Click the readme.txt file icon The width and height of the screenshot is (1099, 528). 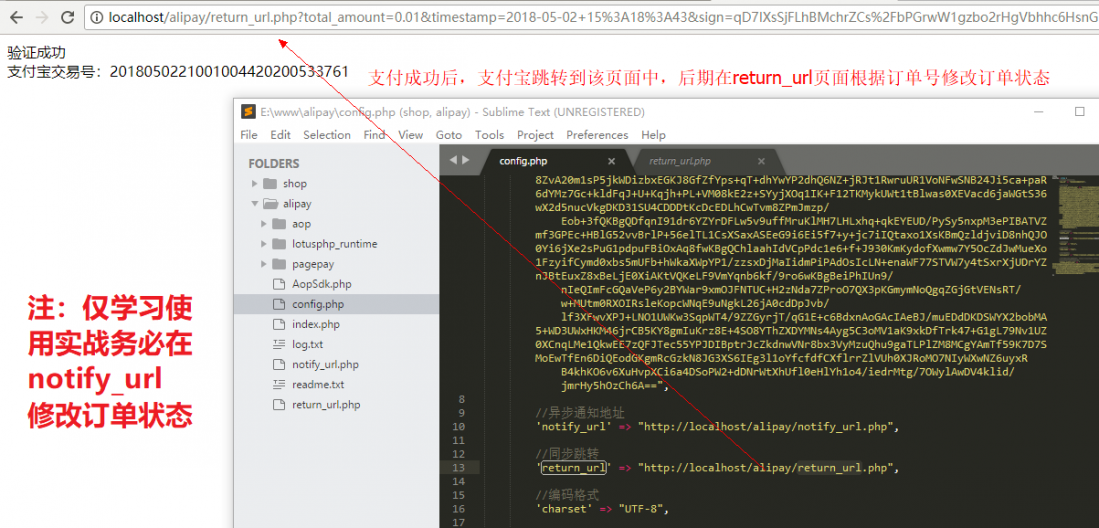click(280, 385)
